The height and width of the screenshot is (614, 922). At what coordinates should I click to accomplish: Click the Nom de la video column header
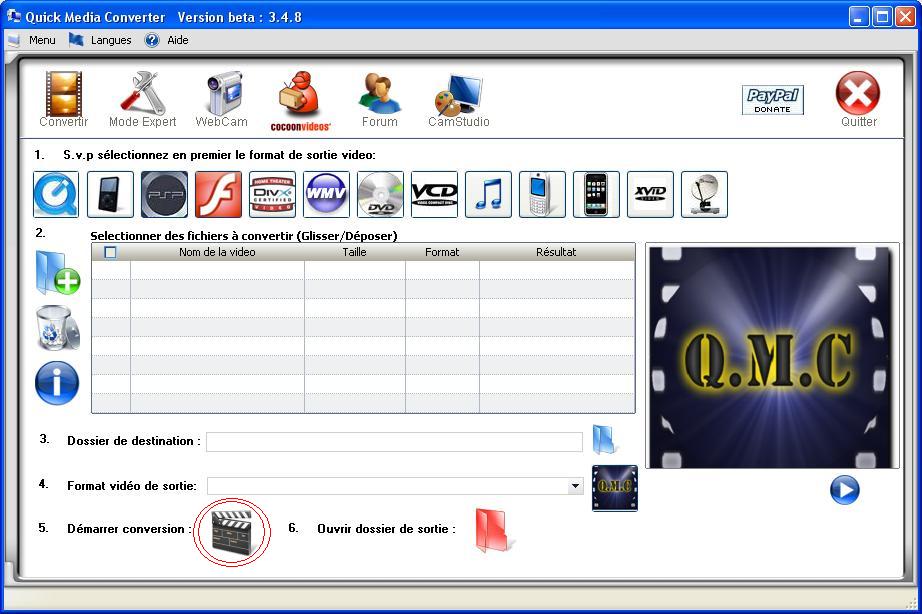pos(217,252)
